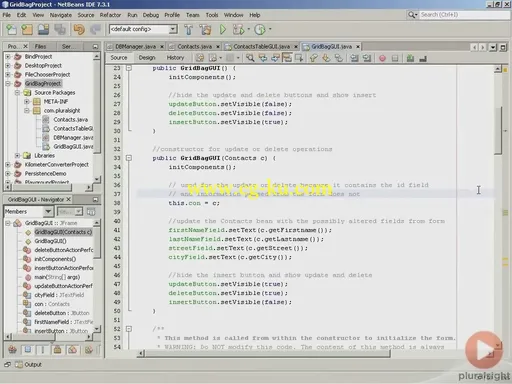Expand the META-INF package node
The height and width of the screenshot is (384, 512).
(x=27, y=101)
